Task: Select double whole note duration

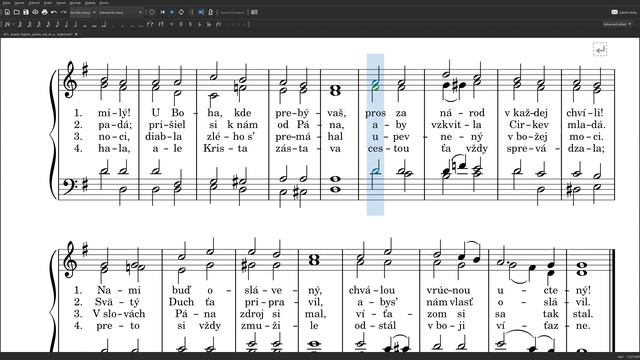Action: 94,25
